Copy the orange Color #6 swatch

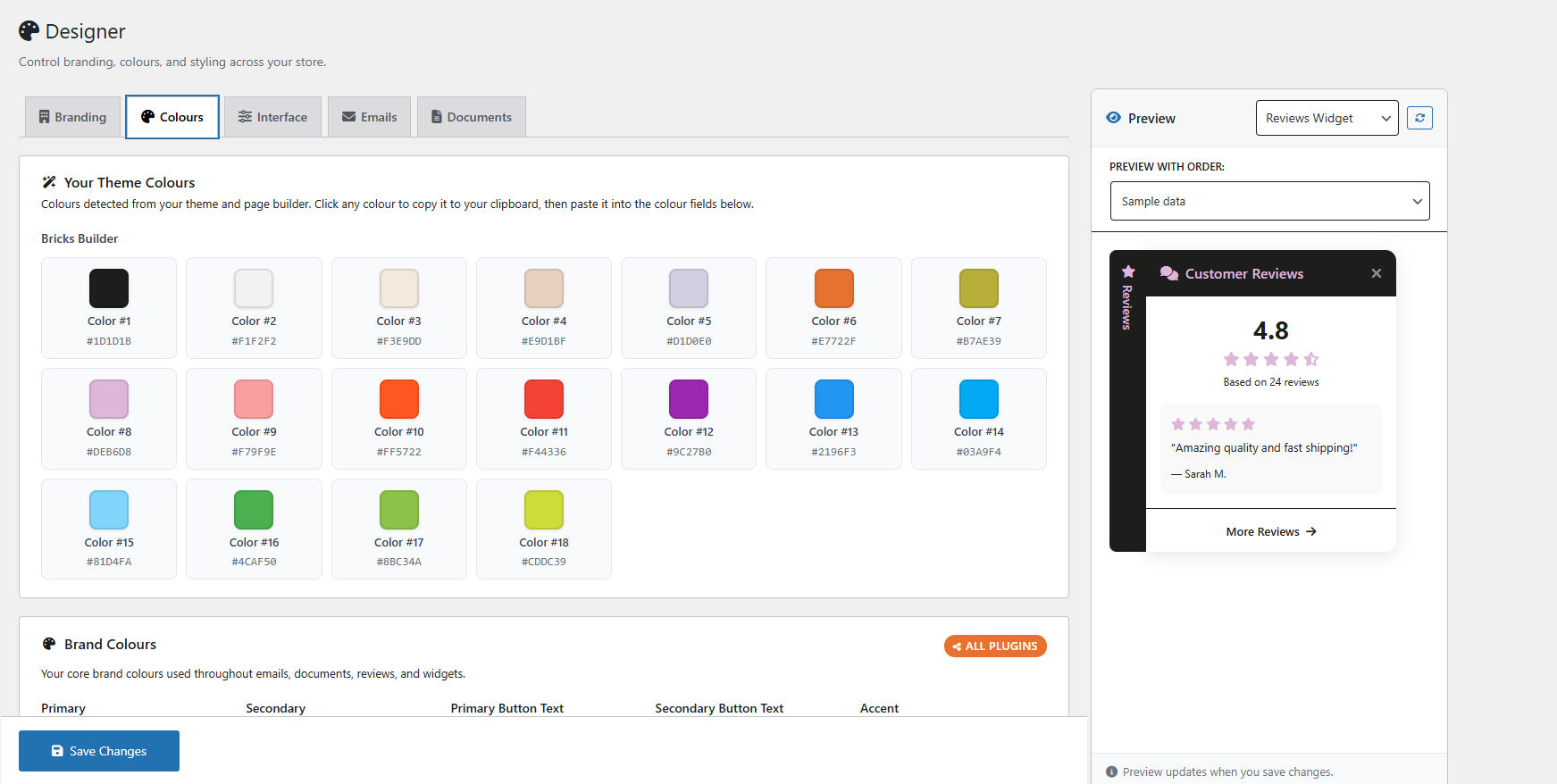[833, 288]
